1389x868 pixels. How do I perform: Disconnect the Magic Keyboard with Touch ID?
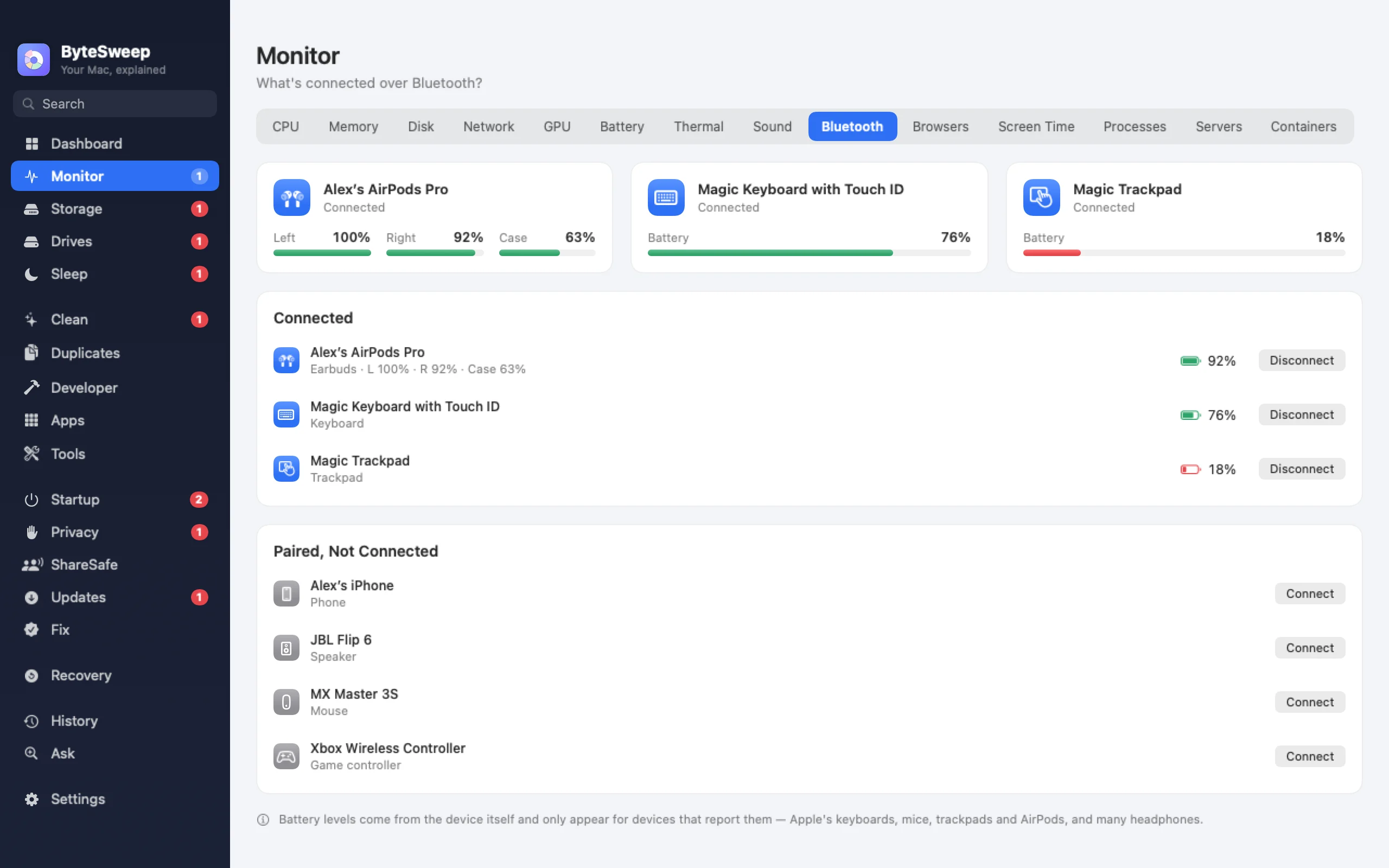pos(1301,414)
